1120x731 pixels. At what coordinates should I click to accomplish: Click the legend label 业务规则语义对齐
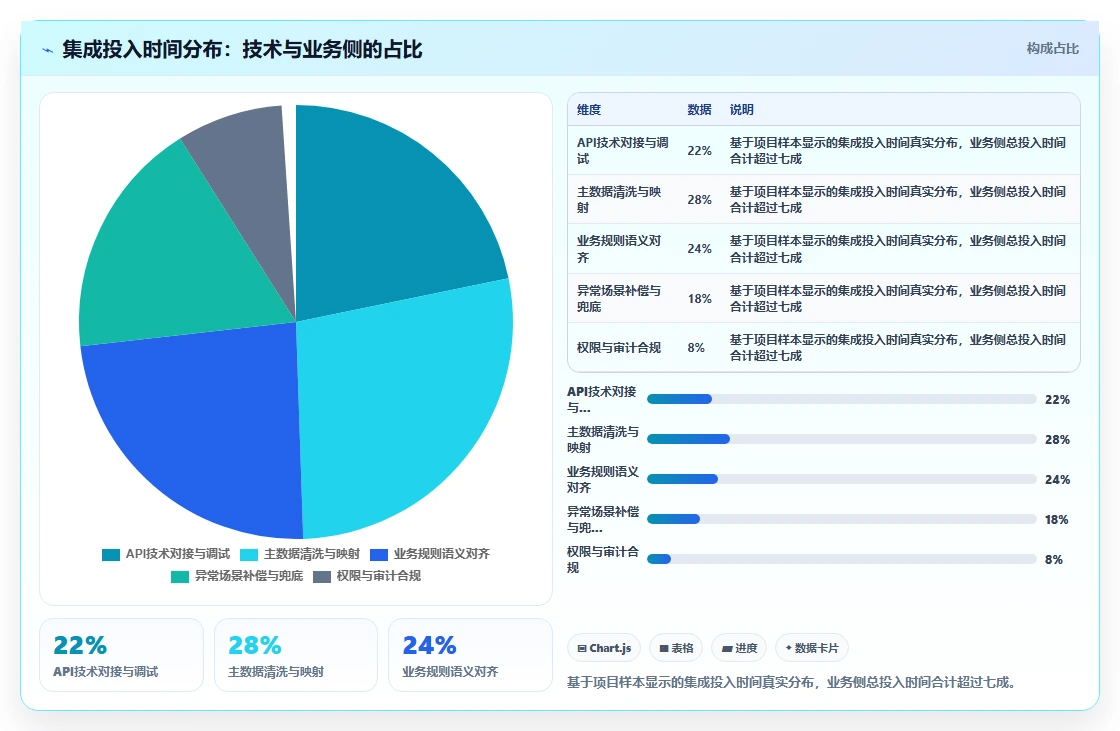click(441, 555)
